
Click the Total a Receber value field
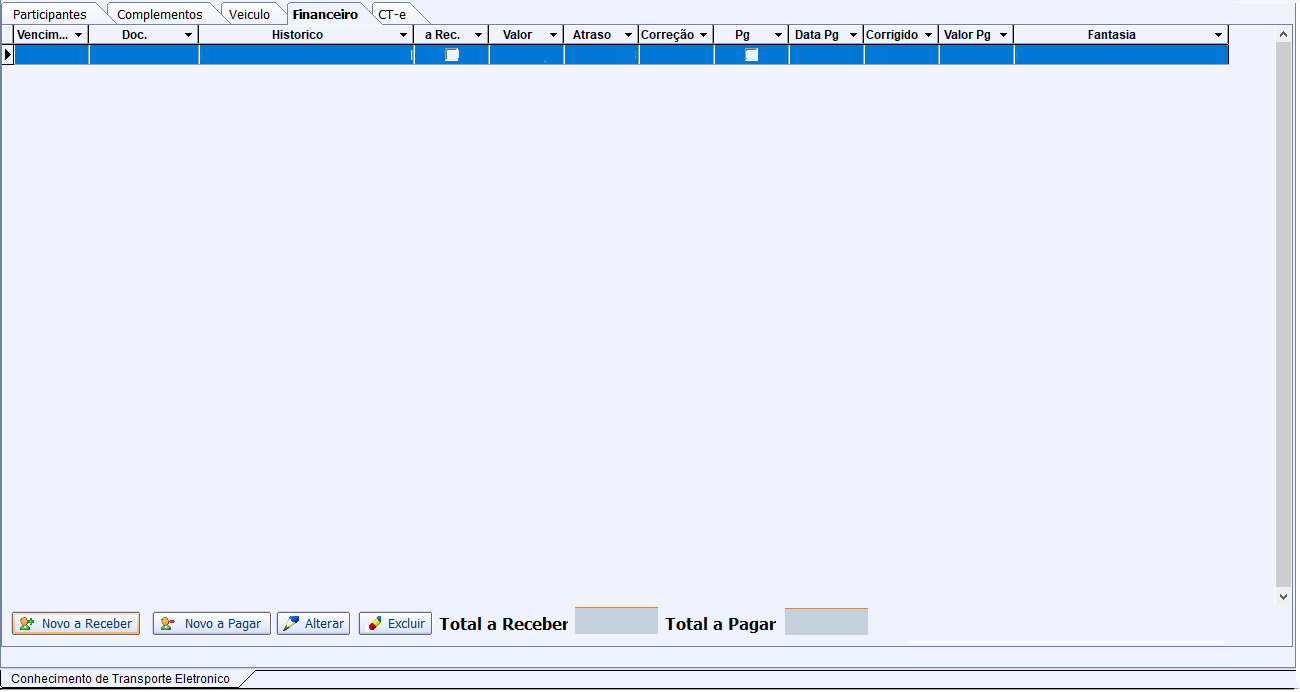click(x=616, y=621)
